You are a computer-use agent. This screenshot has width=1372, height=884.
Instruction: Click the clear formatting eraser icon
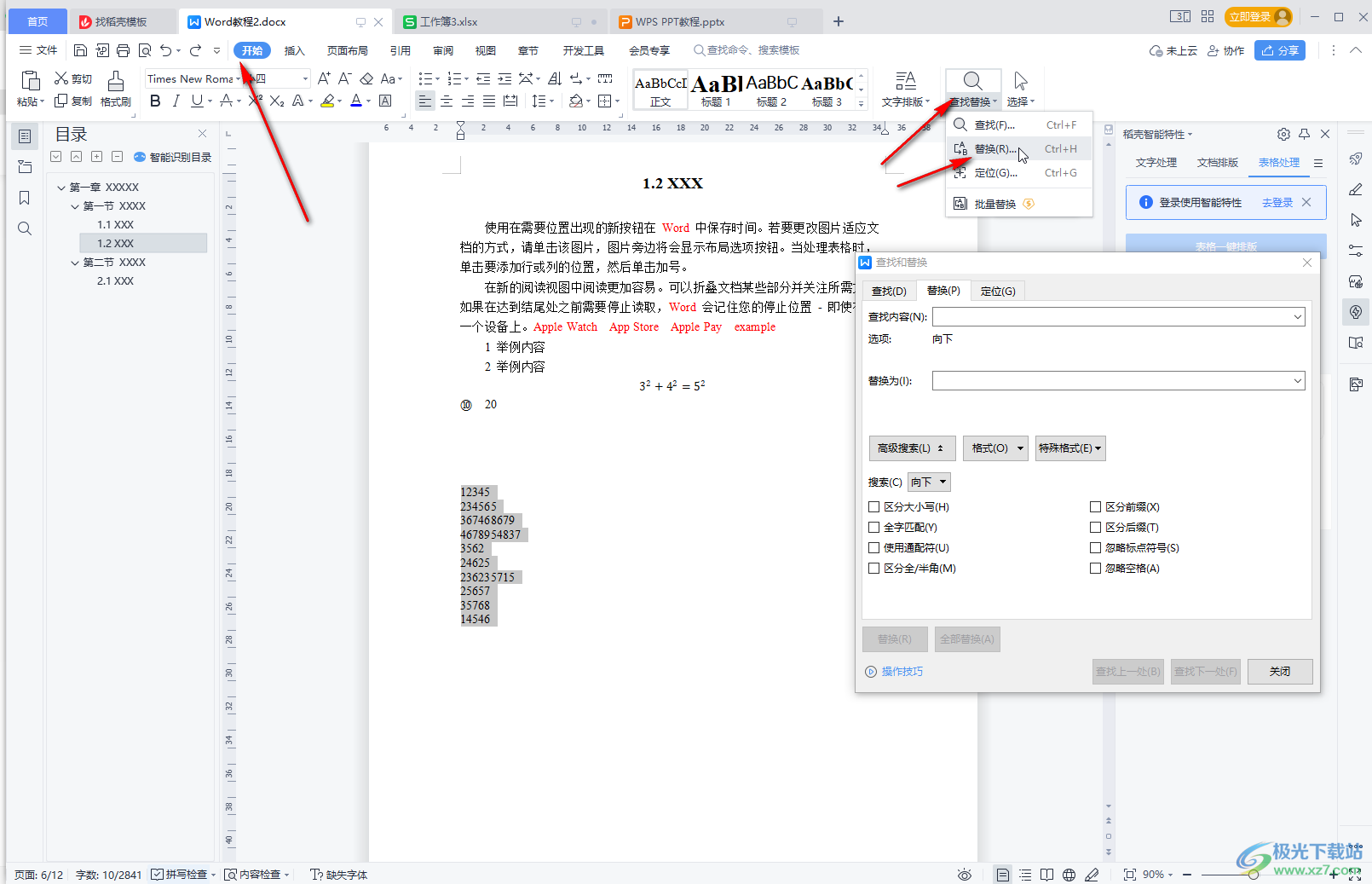[366, 78]
